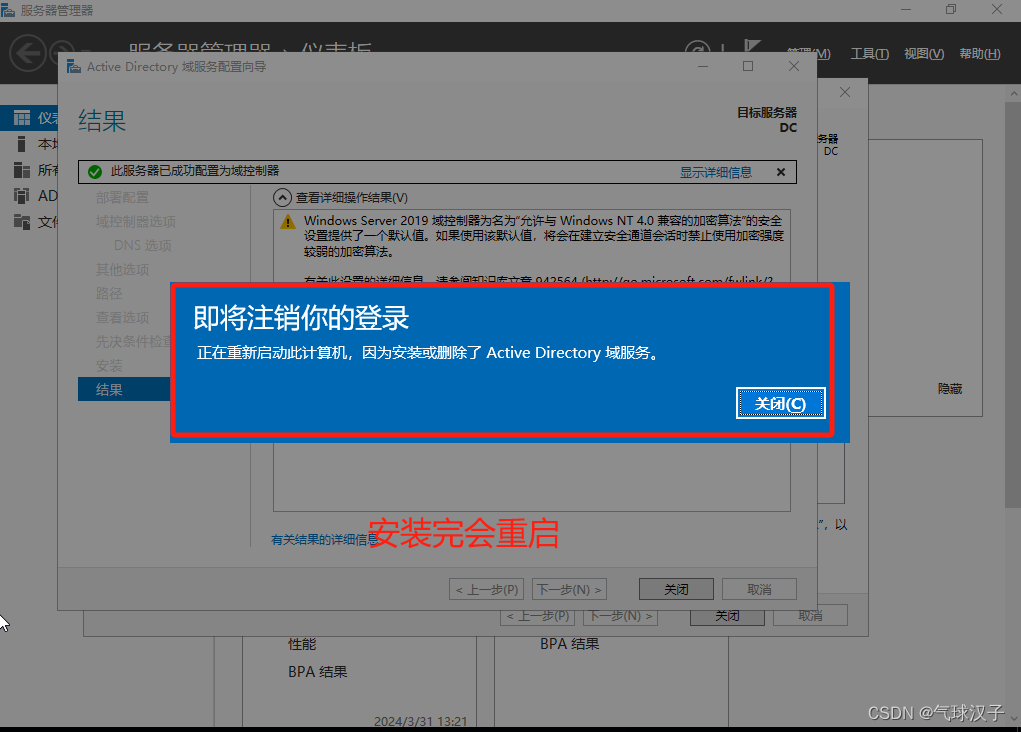The image size is (1021, 732).
Task: Click the notifications flag icon
Action: tap(752, 47)
